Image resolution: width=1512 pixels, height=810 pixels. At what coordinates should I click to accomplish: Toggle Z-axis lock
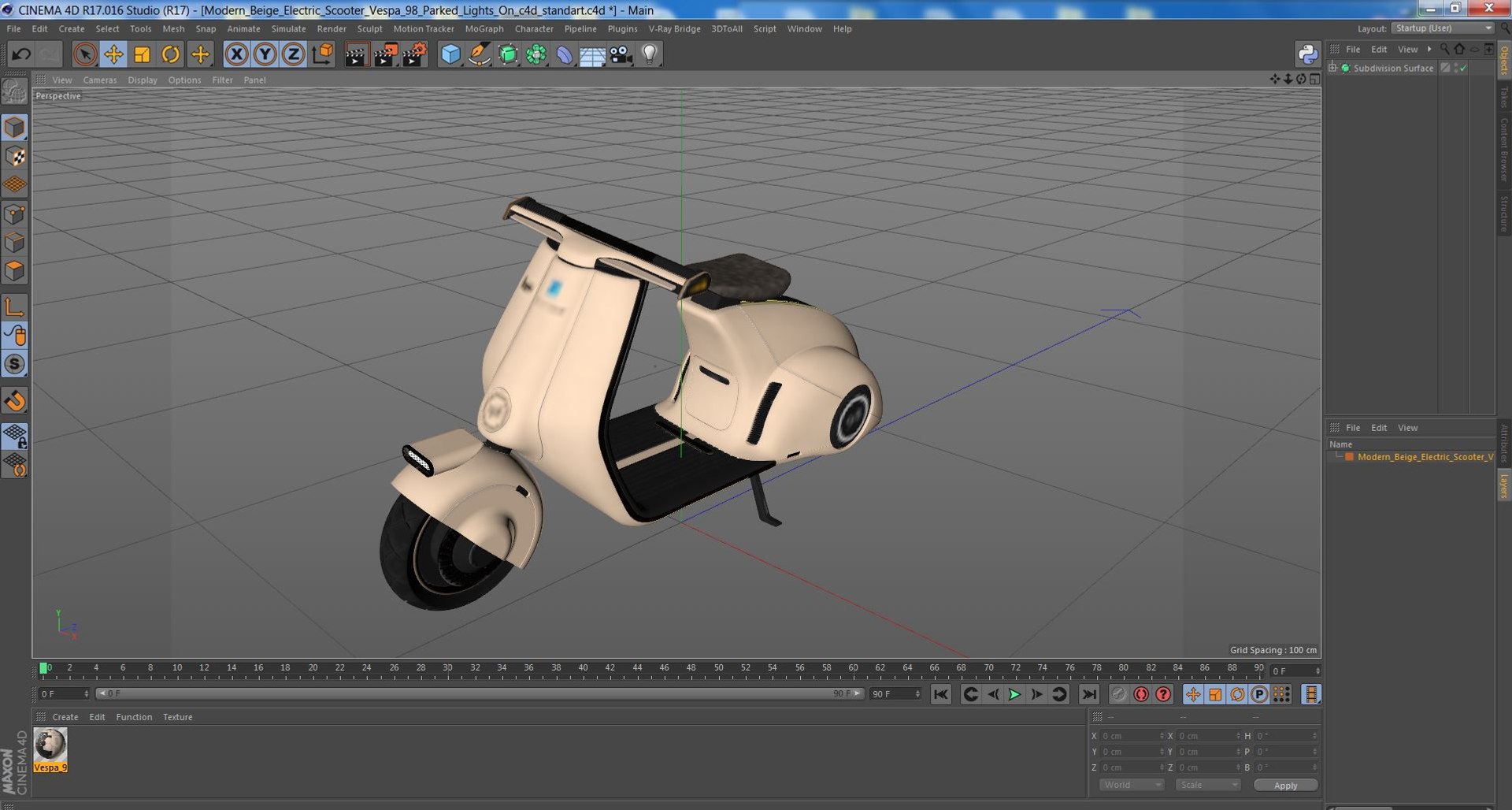pyautogui.click(x=293, y=54)
